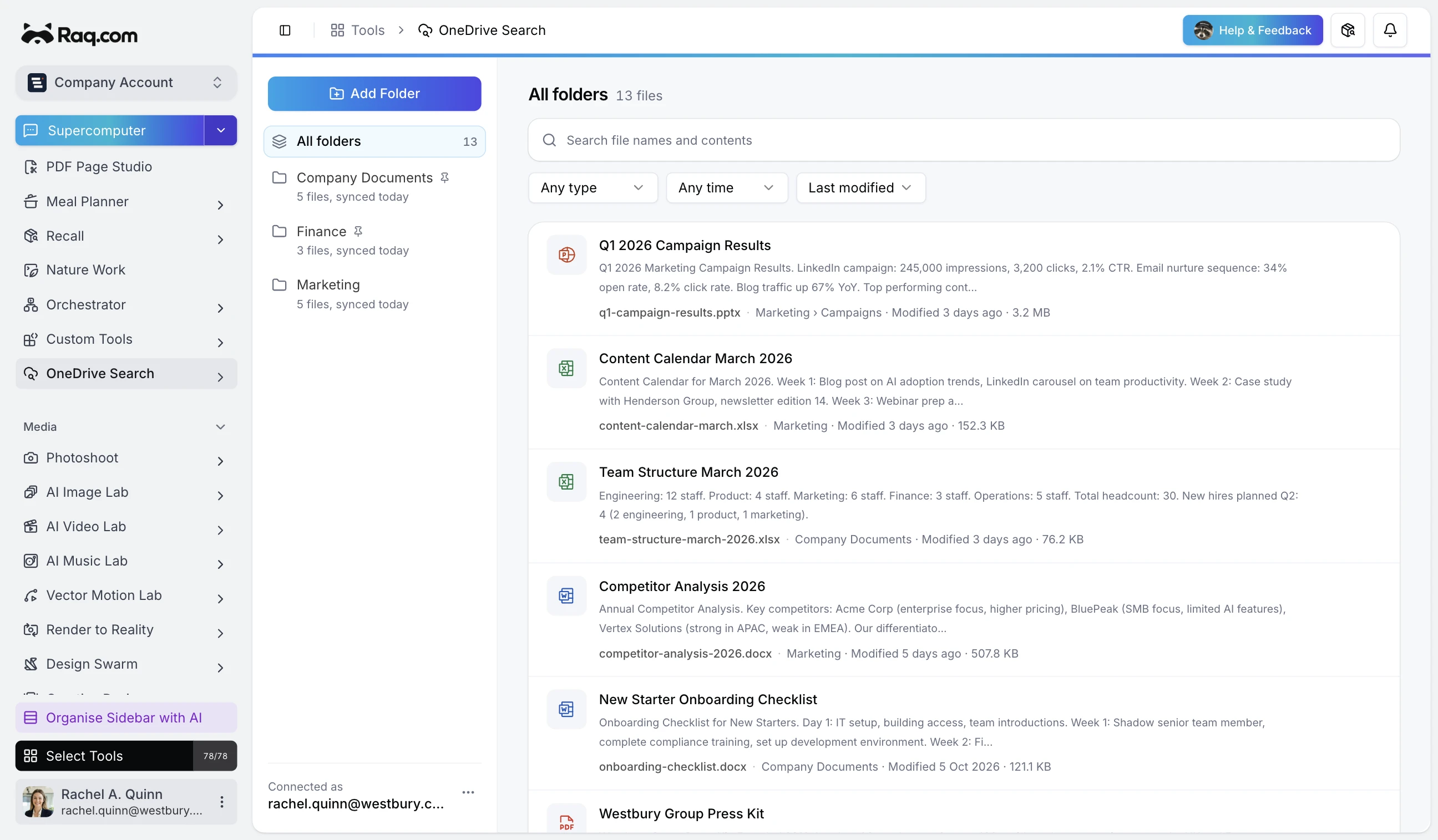
Task: Open PDF Page Studio tool
Action: pos(126,166)
